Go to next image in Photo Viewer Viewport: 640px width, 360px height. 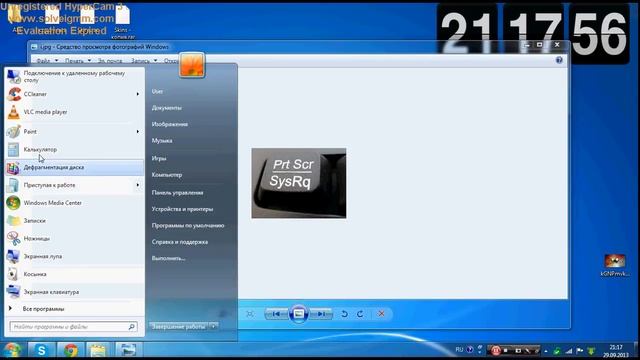pos(321,314)
